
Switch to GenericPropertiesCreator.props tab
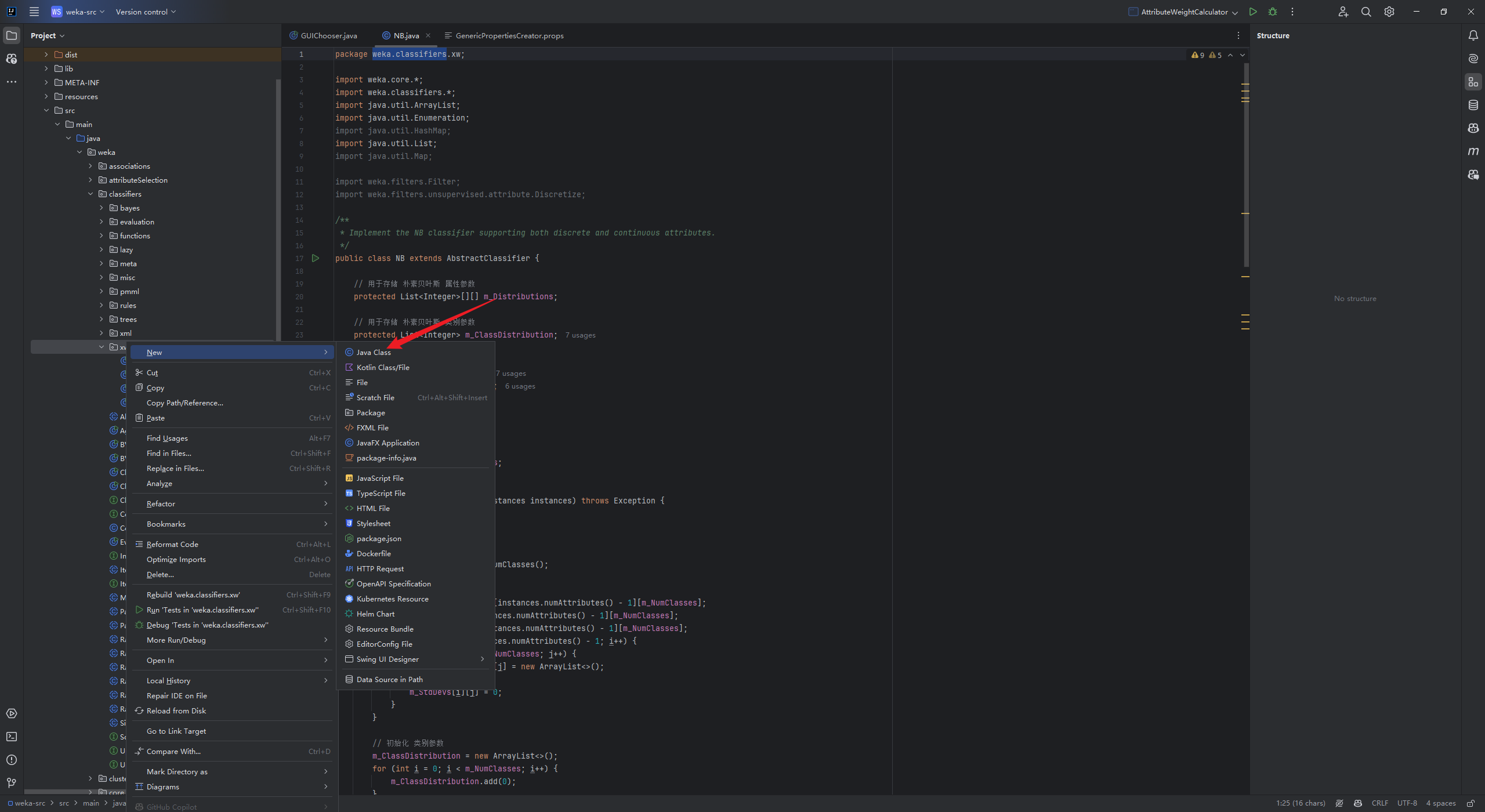click(x=505, y=35)
